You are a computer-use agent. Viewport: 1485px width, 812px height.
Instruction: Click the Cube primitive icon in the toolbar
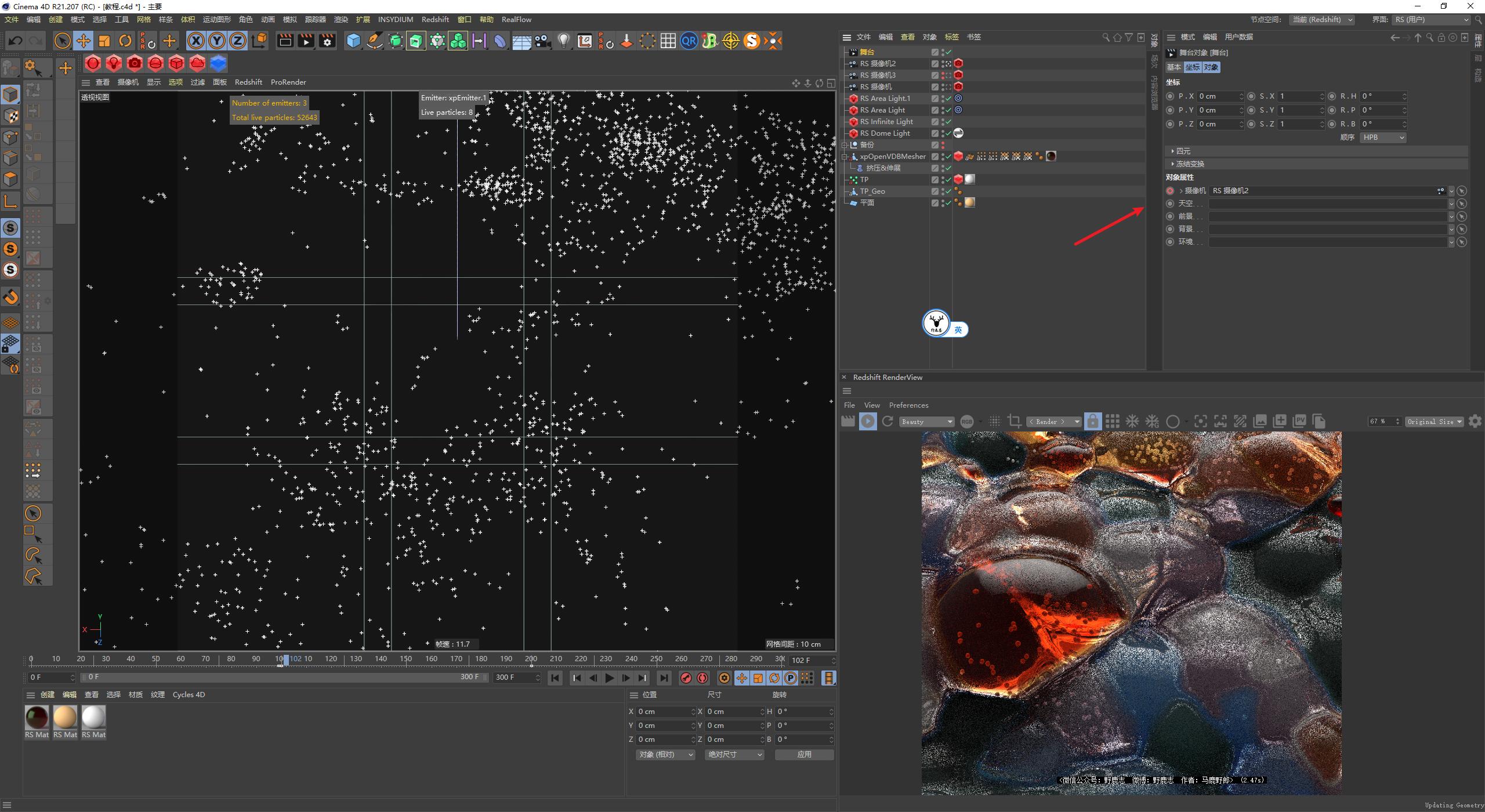pos(354,41)
